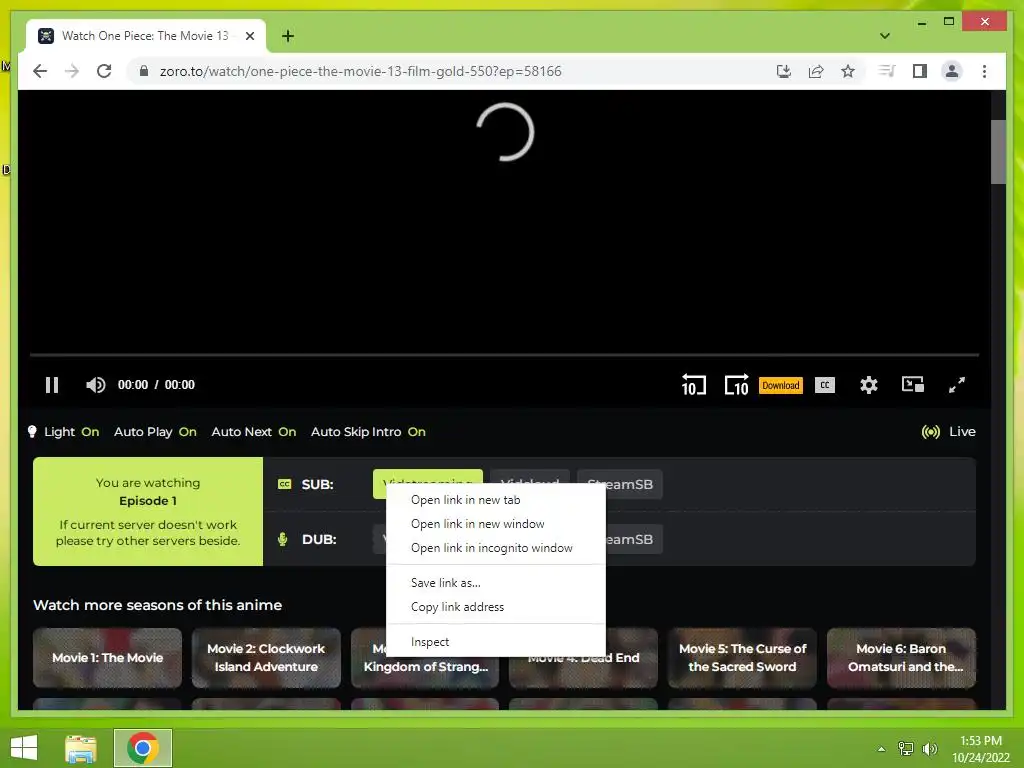
Task: Open the Windows Start menu
Action: [x=24, y=748]
